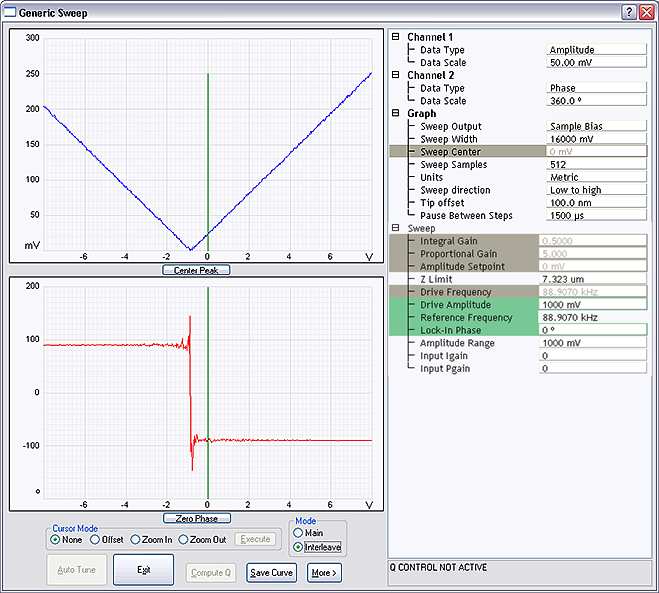
Task: Select the Offset cursor mode
Action: point(95,539)
